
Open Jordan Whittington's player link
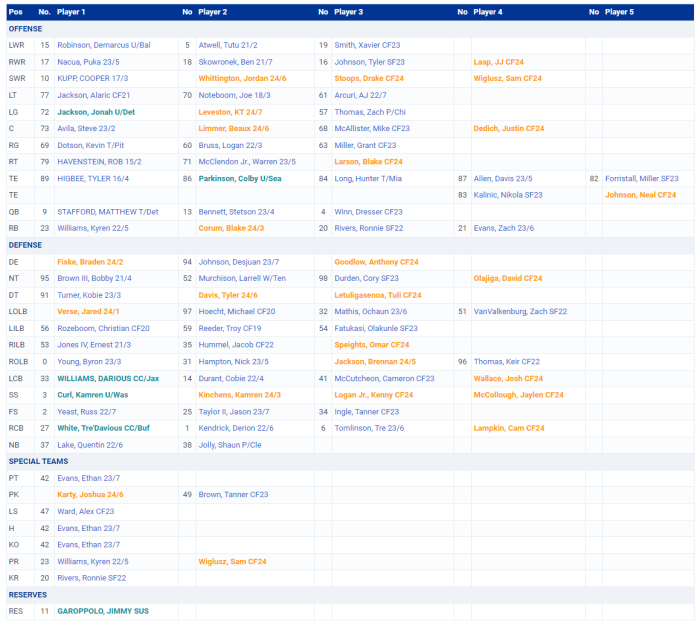tap(242, 78)
